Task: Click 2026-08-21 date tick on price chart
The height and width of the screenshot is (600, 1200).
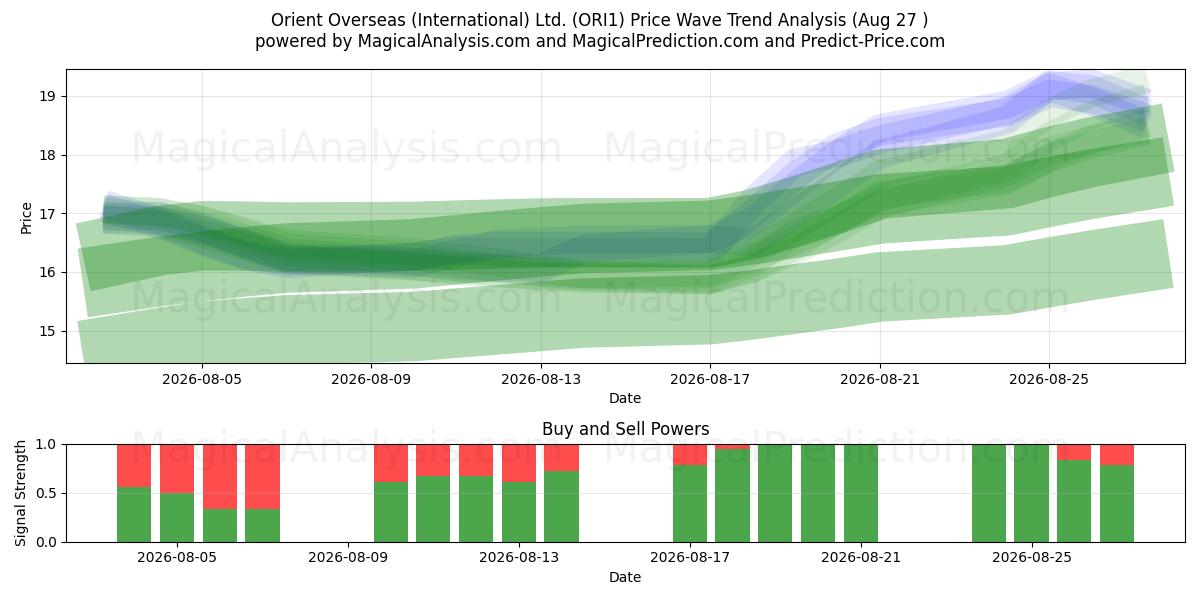Action: 880,379
